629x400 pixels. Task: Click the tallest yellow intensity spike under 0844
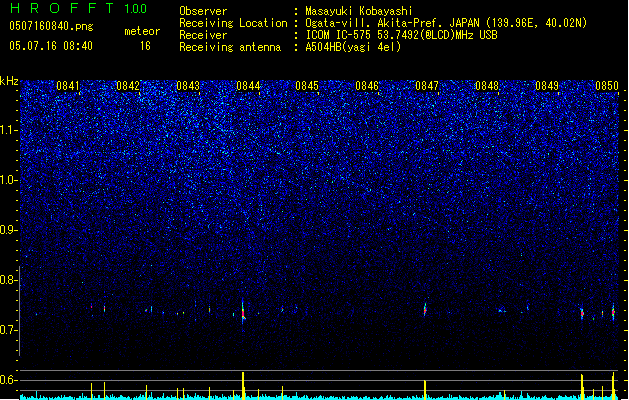(243, 386)
